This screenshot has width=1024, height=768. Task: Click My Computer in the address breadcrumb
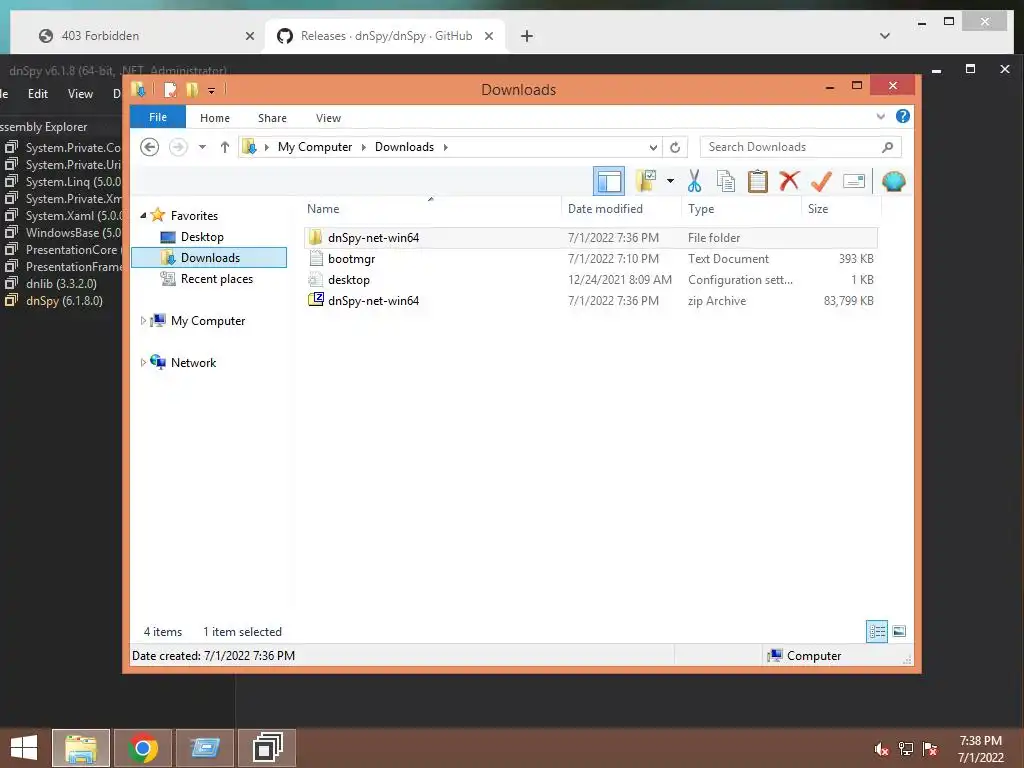(x=315, y=147)
